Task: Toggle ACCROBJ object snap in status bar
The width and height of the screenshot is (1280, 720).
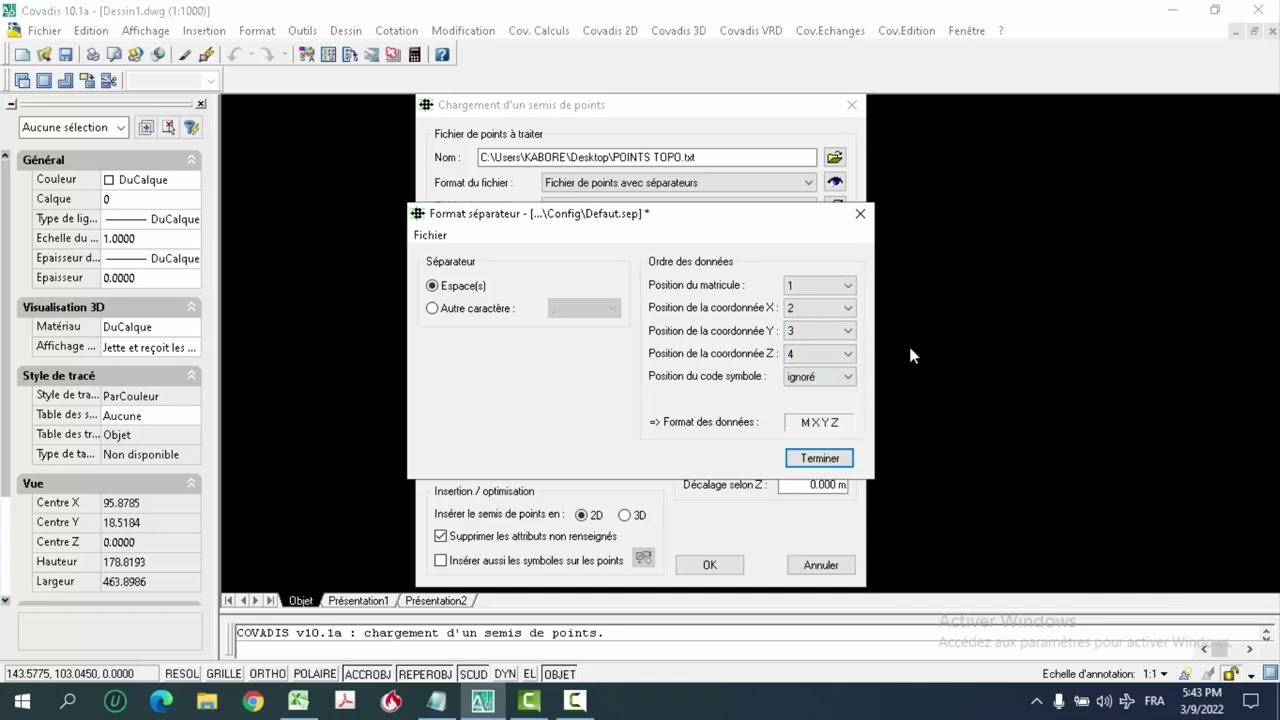Action: tap(368, 674)
